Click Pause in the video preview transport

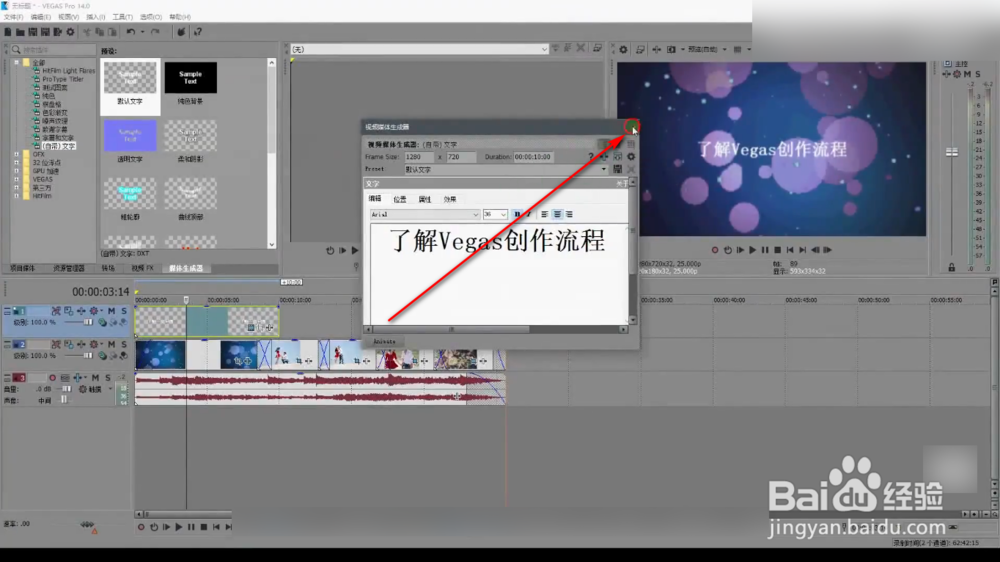(x=765, y=250)
